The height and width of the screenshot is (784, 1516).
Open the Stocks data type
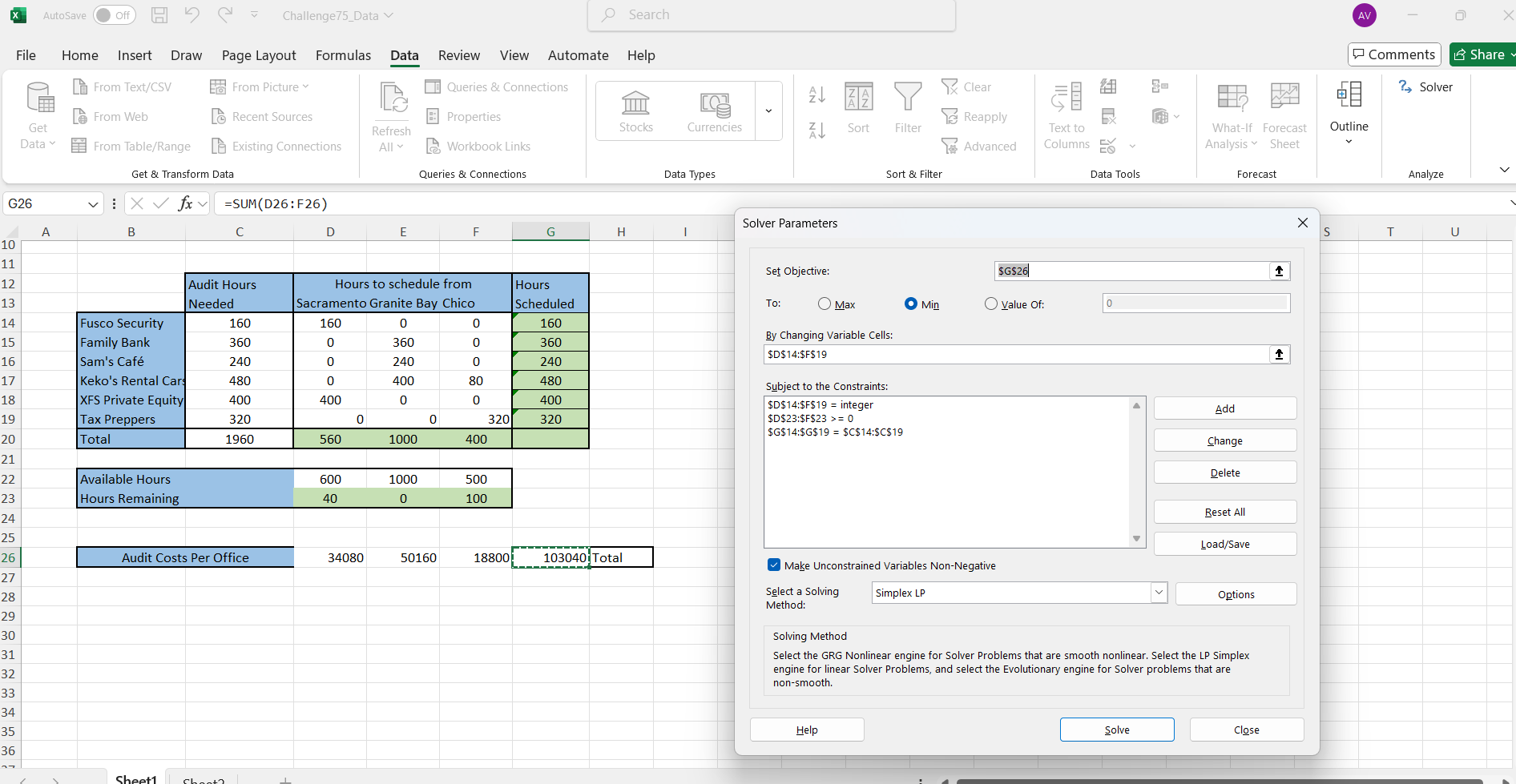pyautogui.click(x=635, y=111)
